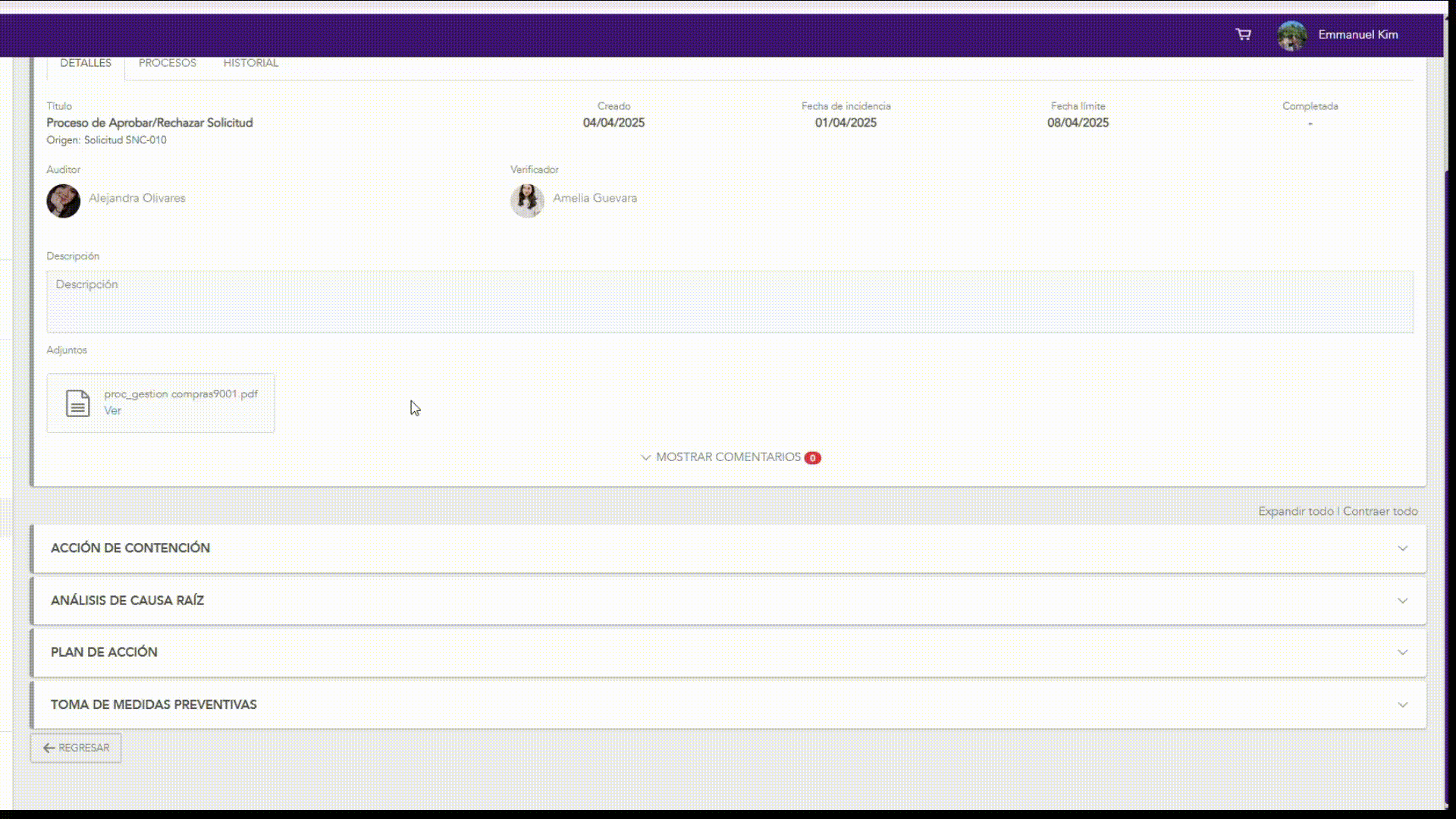Click the Emmanuel Kim username

coord(1357,35)
